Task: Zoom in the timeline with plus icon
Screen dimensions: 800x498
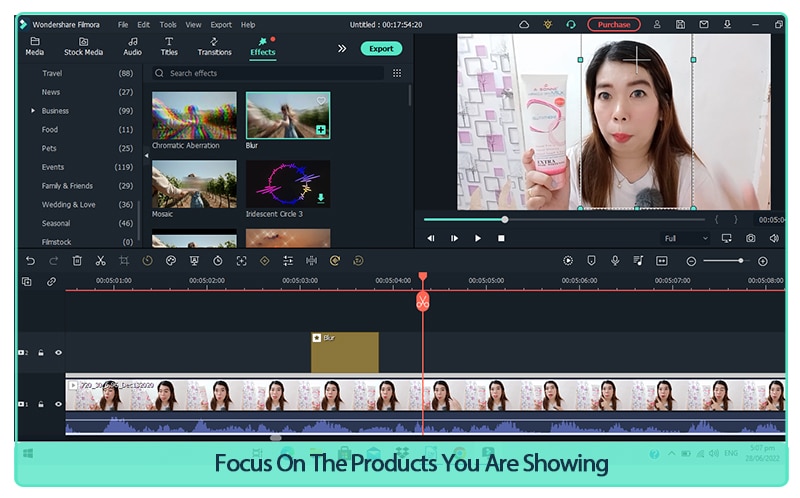Action: tap(763, 261)
